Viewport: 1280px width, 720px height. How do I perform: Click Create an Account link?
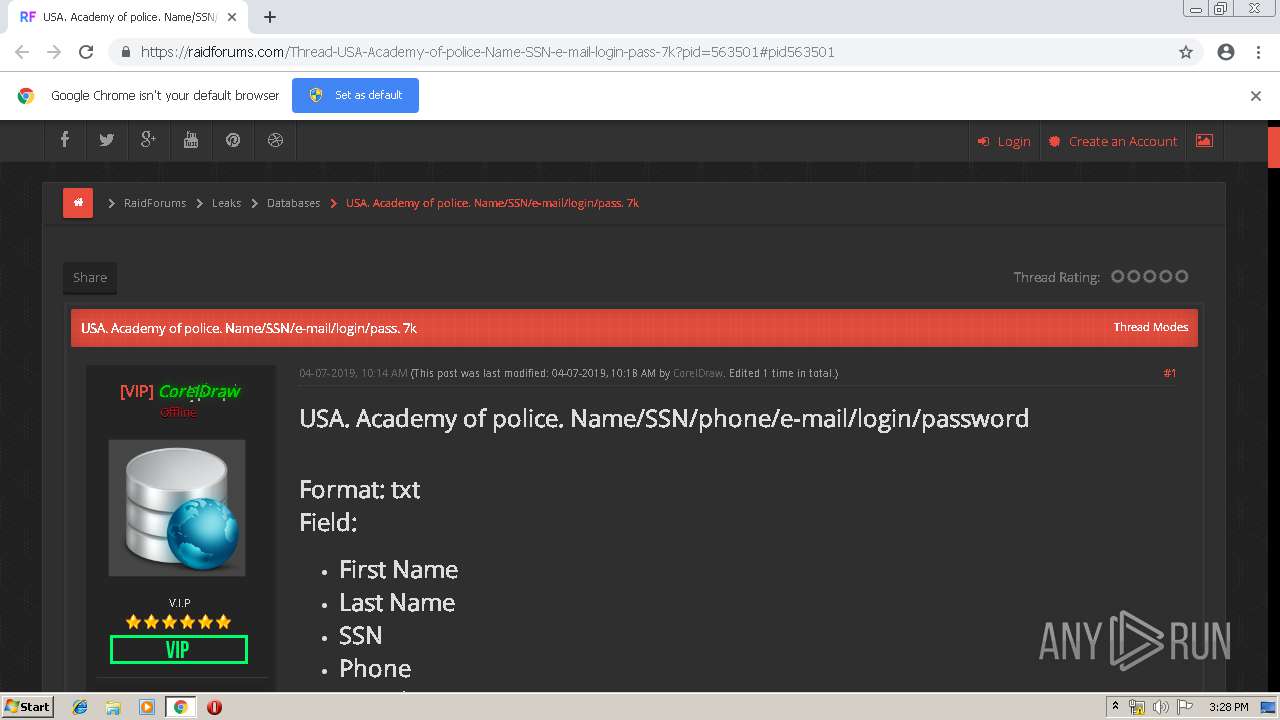click(1113, 141)
